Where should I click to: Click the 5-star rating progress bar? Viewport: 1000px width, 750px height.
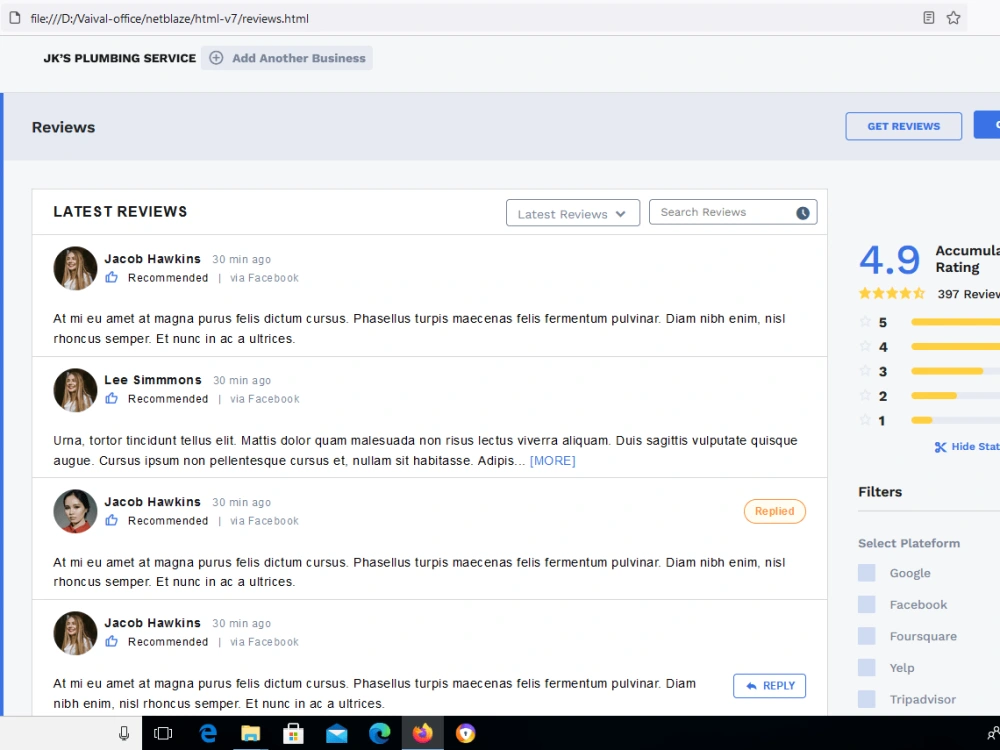pyautogui.click(x=955, y=322)
